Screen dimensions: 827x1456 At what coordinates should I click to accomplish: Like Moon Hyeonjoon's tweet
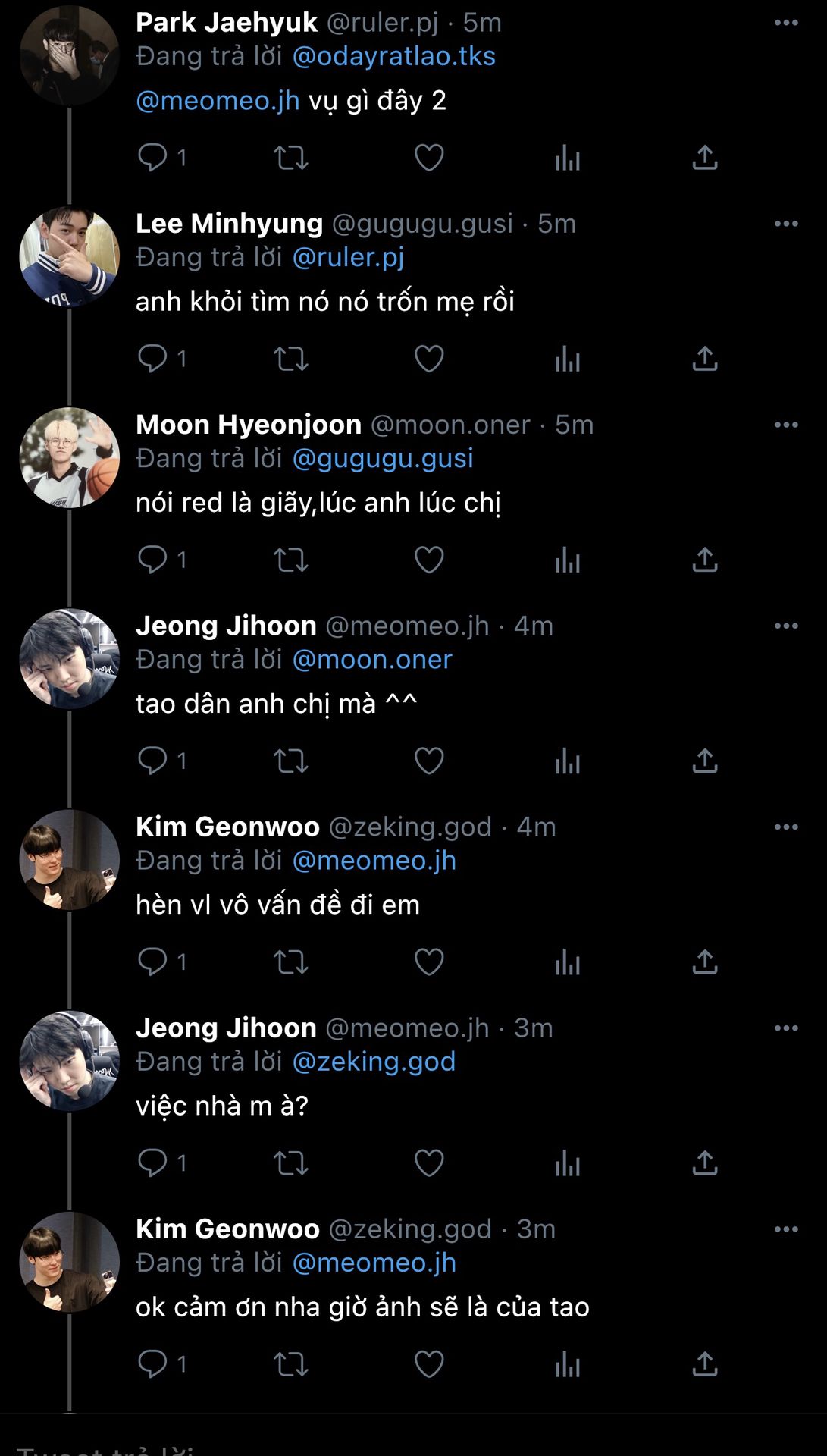pyautogui.click(x=429, y=560)
